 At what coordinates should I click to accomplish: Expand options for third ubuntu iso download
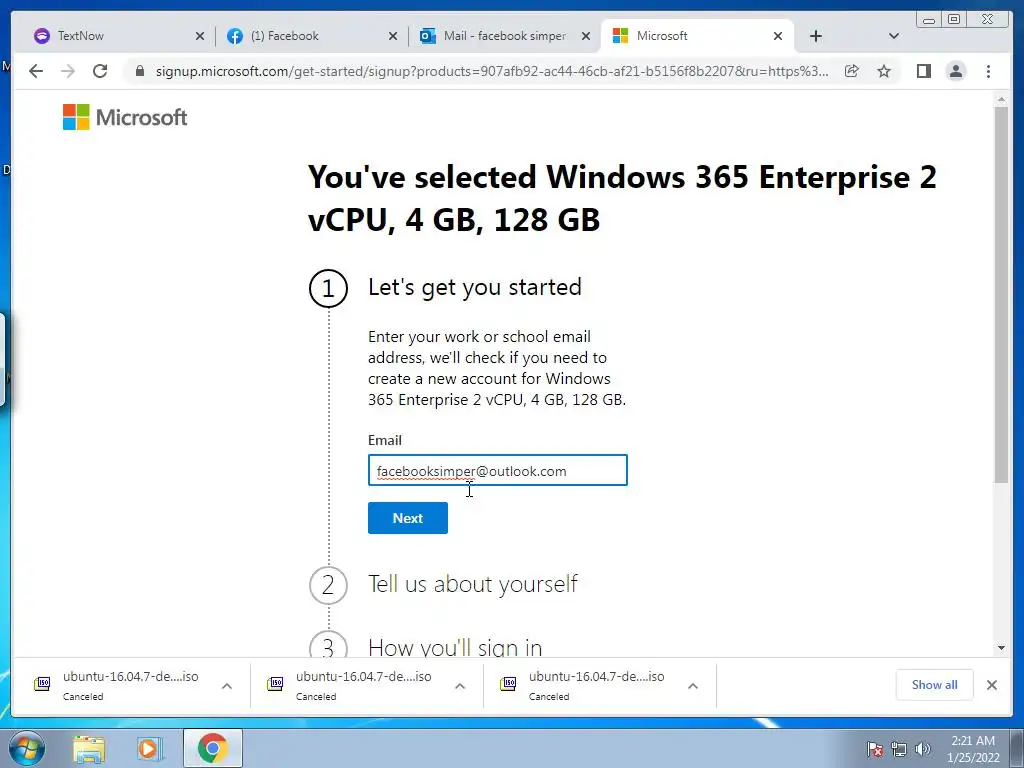pyautogui.click(x=693, y=686)
